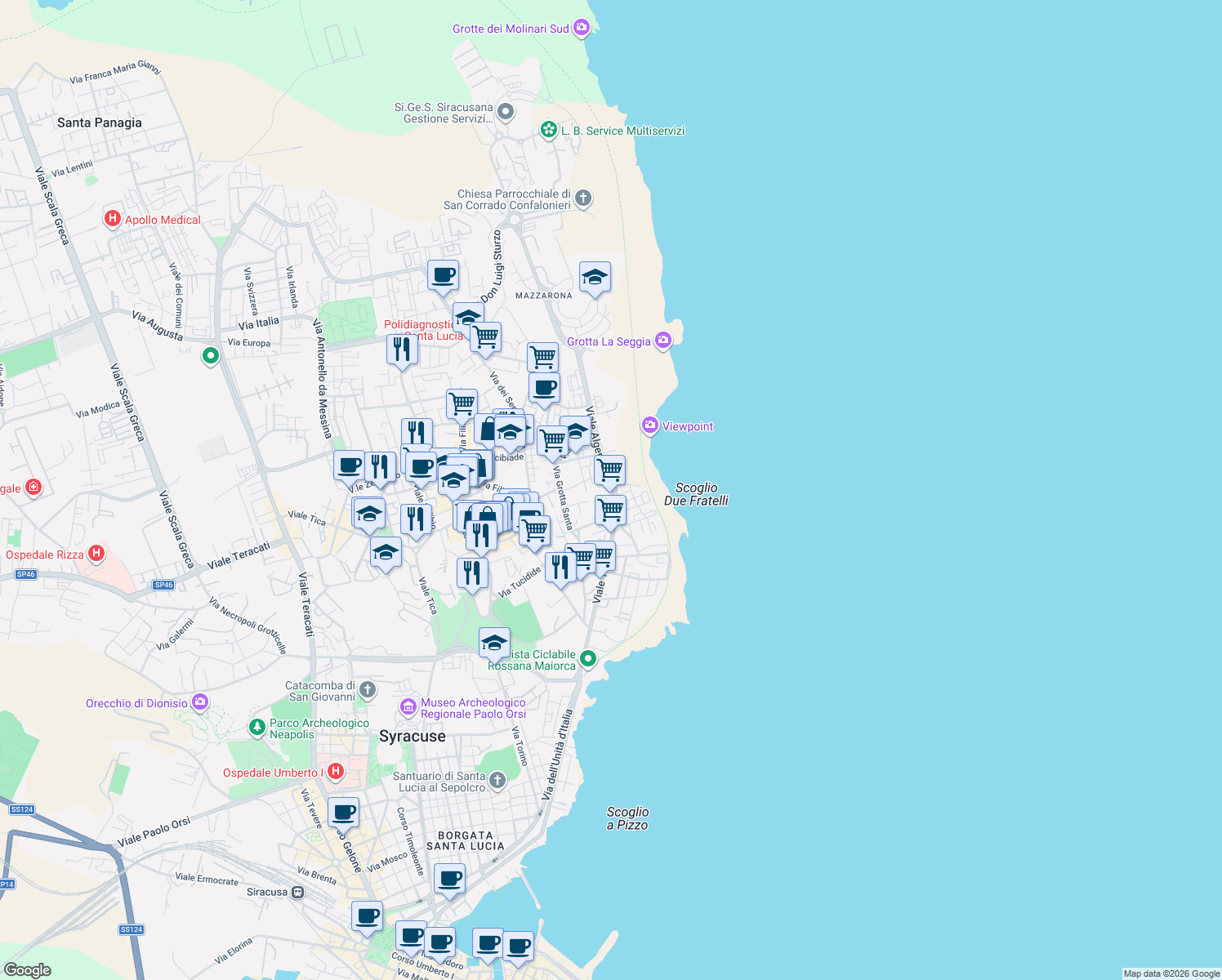The width and height of the screenshot is (1222, 980).
Task: Select the BORGATA SANTA LUCIA label
Action: tap(466, 841)
